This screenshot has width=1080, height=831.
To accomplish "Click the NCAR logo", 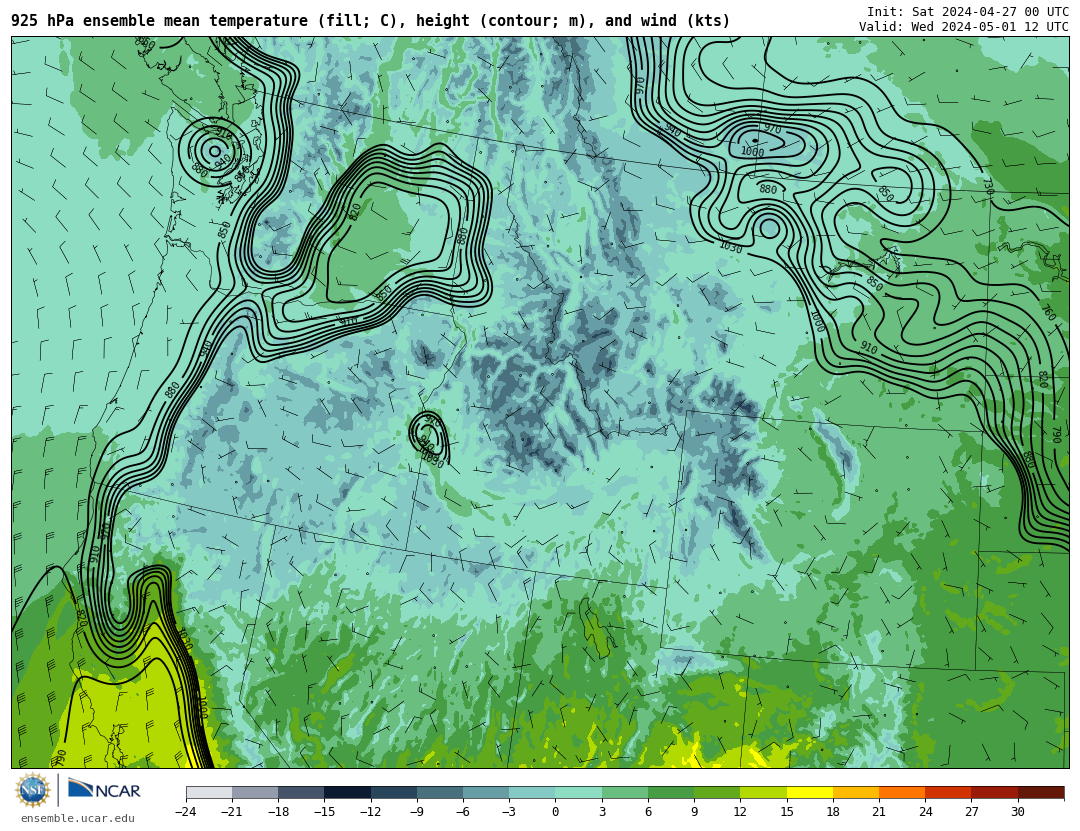I will [x=104, y=789].
